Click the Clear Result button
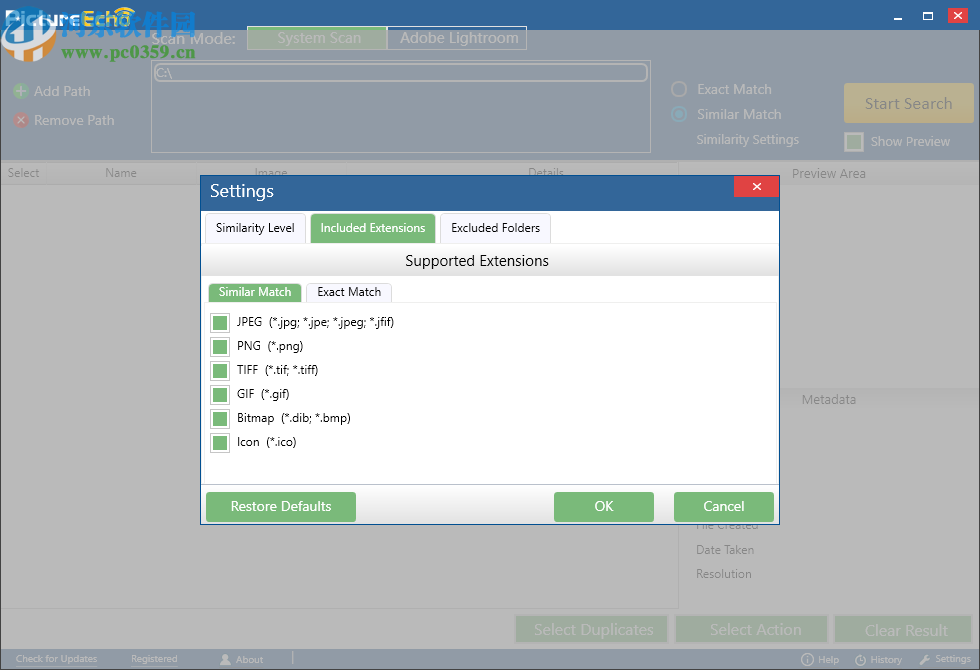Viewport: 980px width, 670px height. click(x=904, y=629)
